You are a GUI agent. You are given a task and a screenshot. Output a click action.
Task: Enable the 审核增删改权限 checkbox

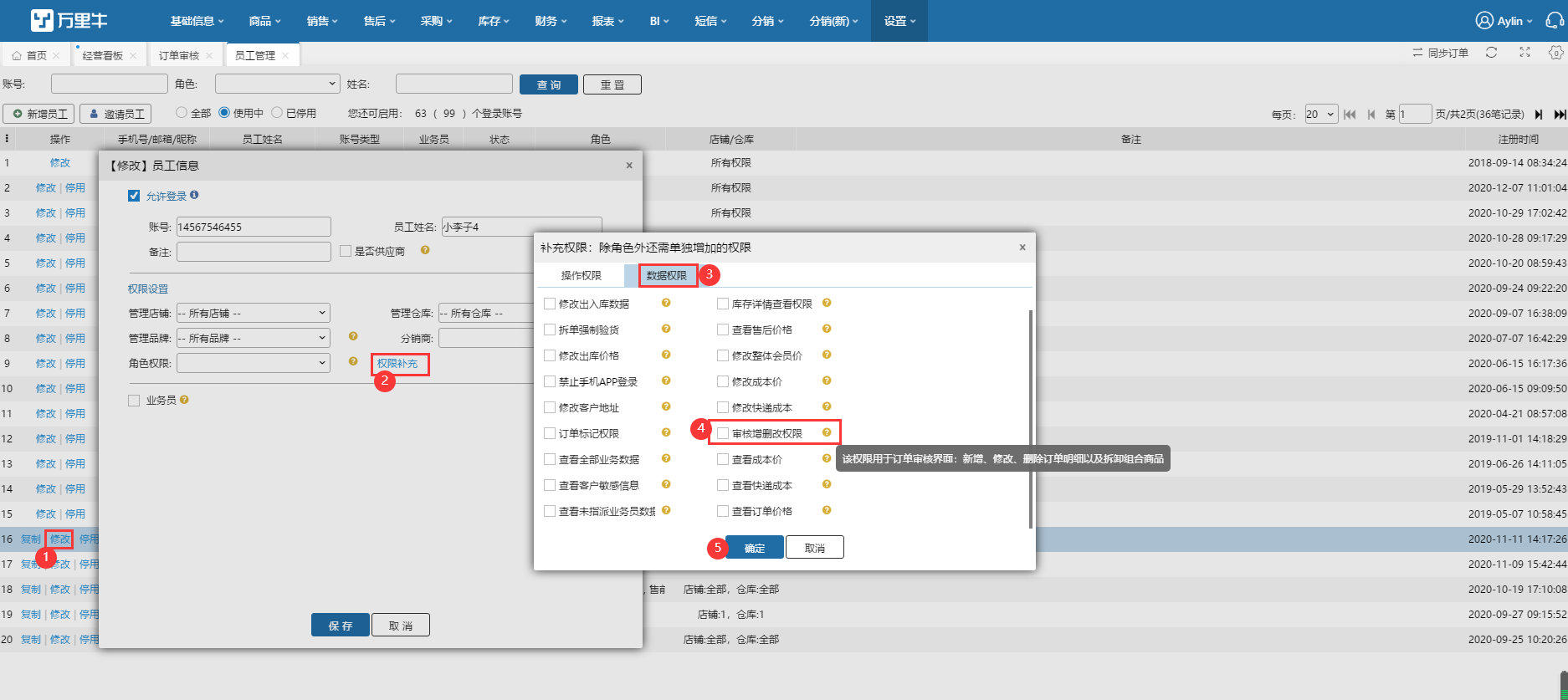click(x=723, y=433)
